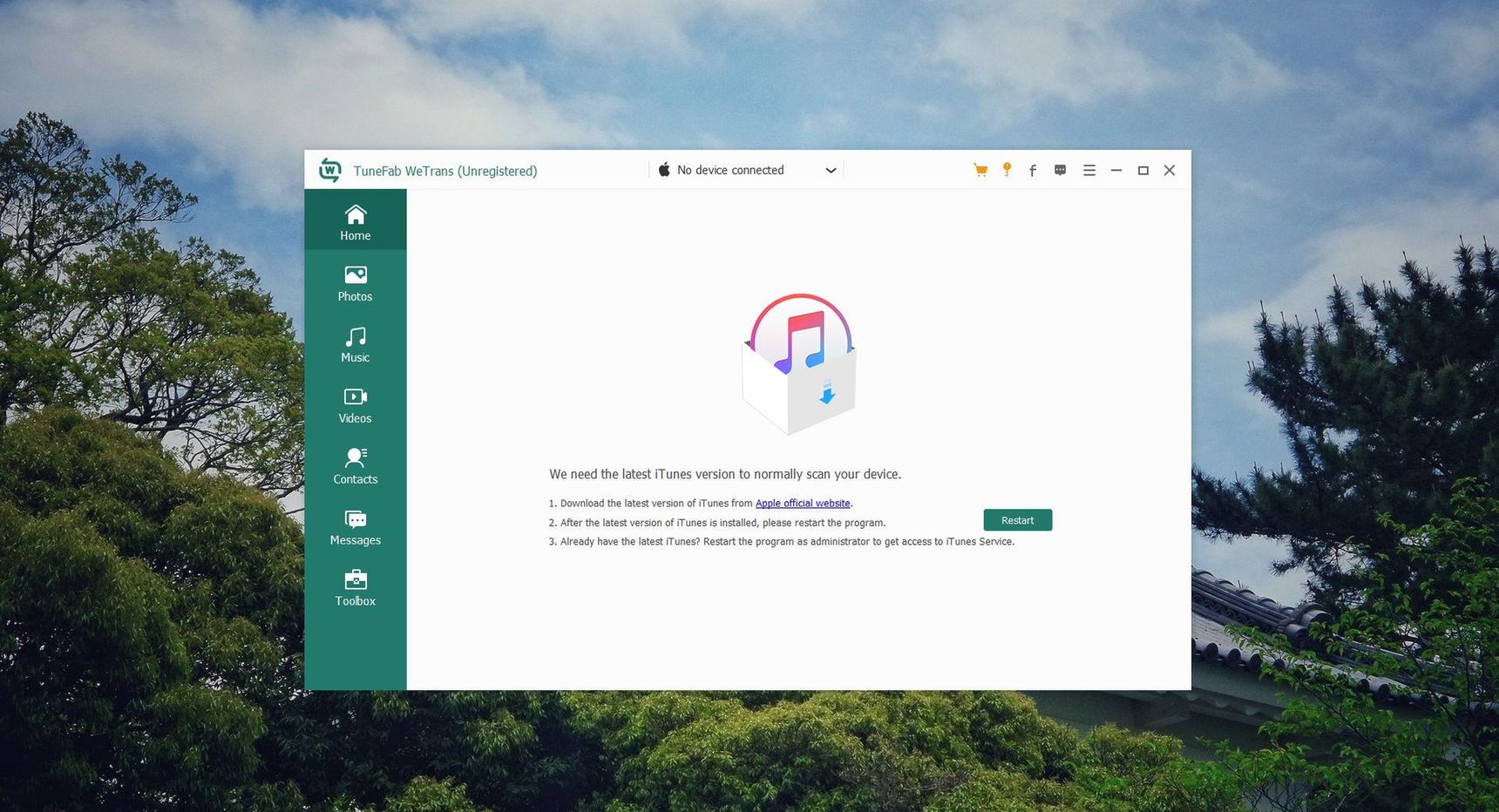The image size is (1499, 812).
Task: Click the 'We need the latest iTunes version' message
Action: 725,474
